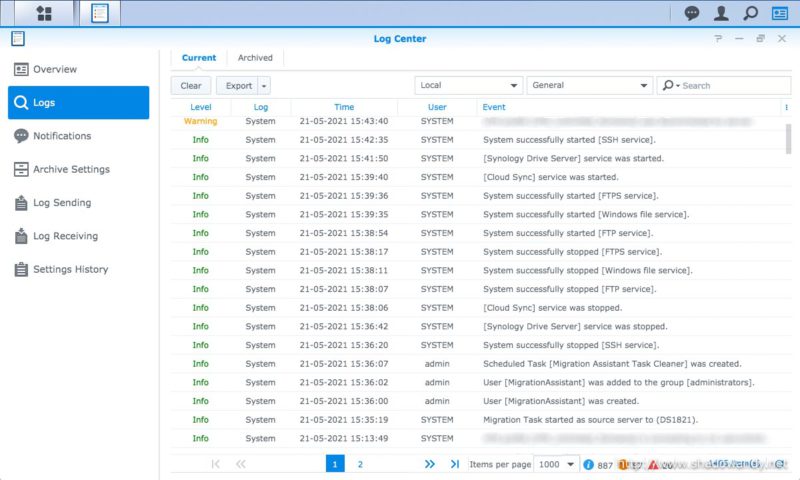800x480 pixels.
Task: Click the Export button
Action: (x=239, y=86)
